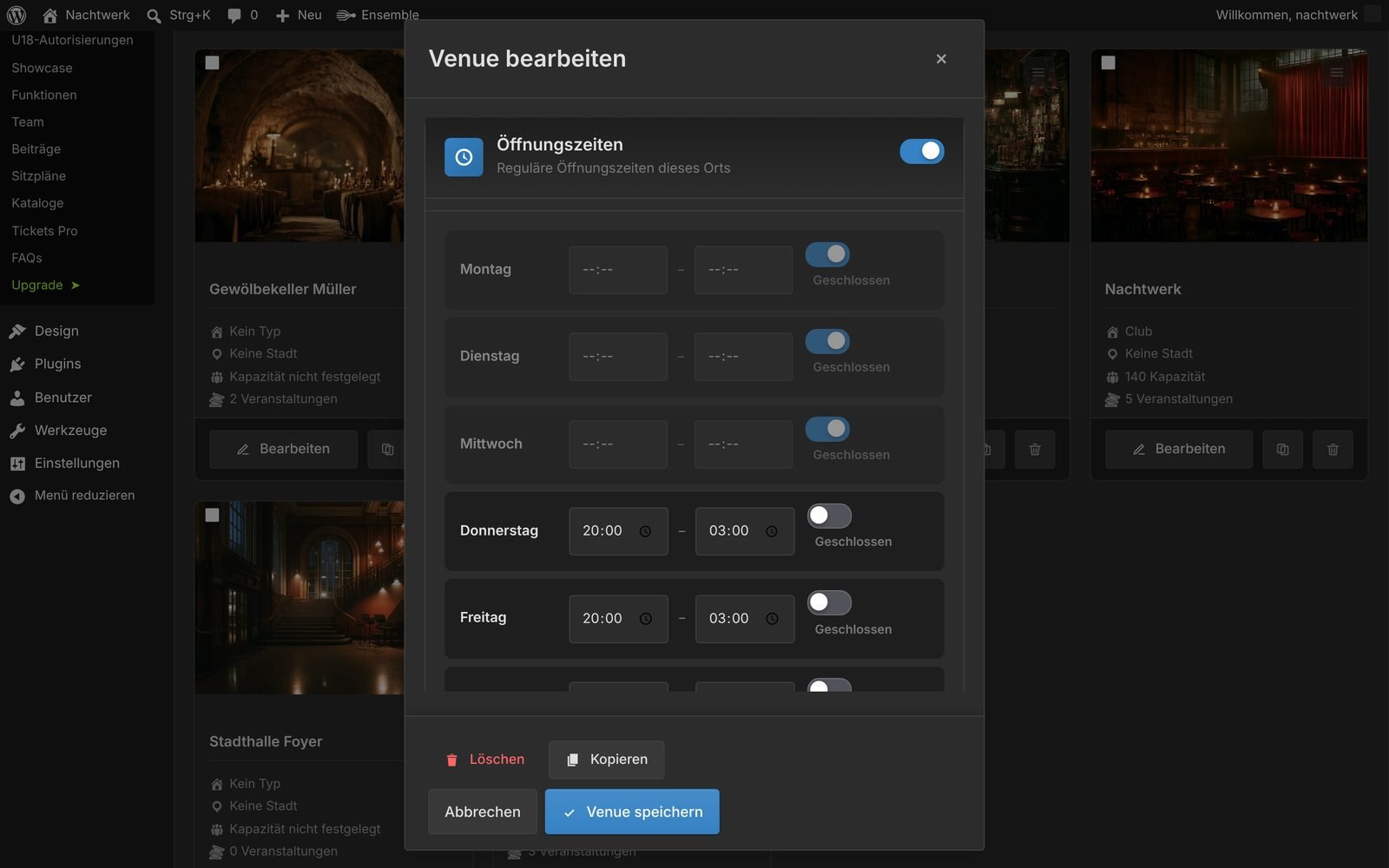The image size is (1389, 868).
Task: Click clock icon in Freitag end time
Action: [772, 619]
